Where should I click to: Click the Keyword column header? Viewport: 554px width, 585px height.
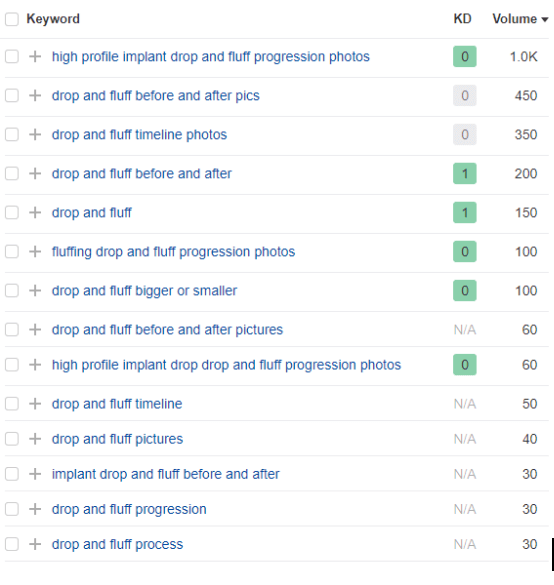coord(53,19)
